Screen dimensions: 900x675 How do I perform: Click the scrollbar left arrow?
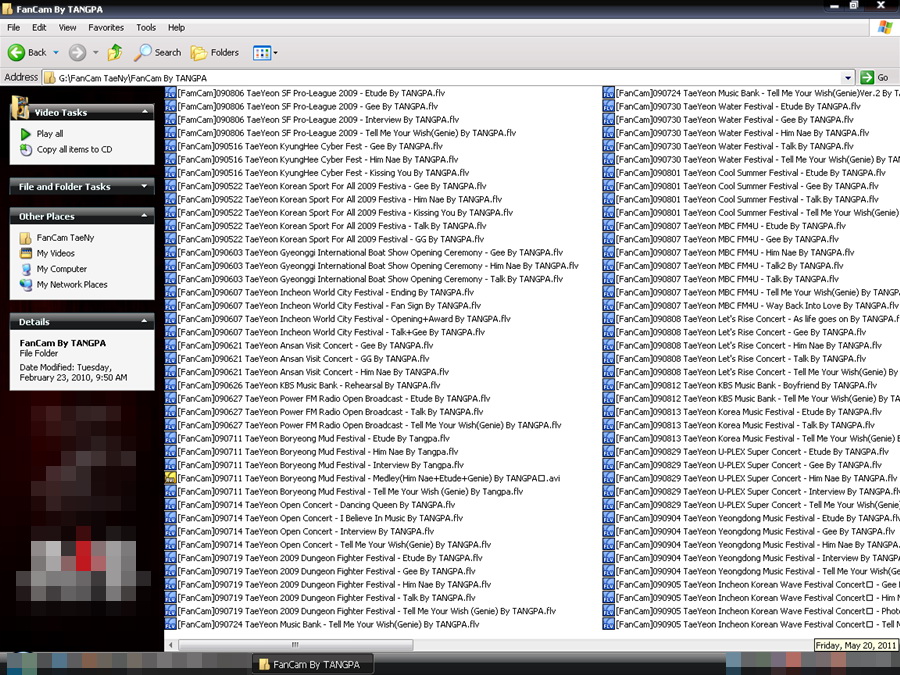(x=170, y=645)
